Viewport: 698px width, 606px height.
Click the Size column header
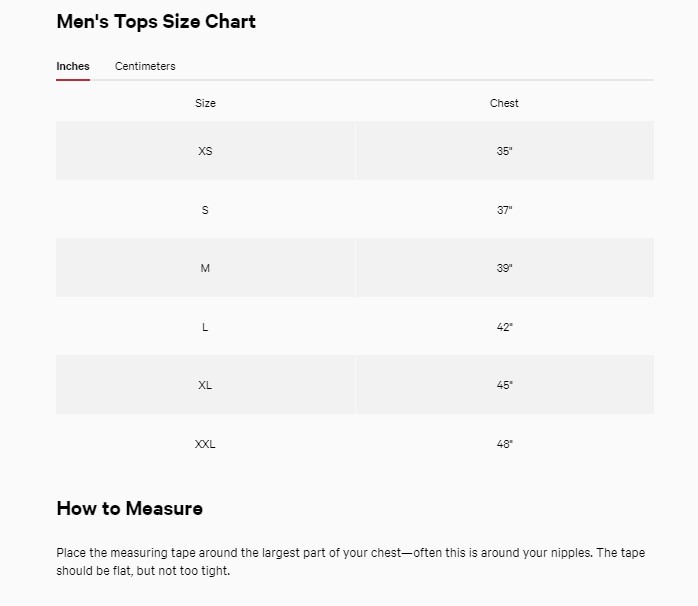[x=205, y=103]
